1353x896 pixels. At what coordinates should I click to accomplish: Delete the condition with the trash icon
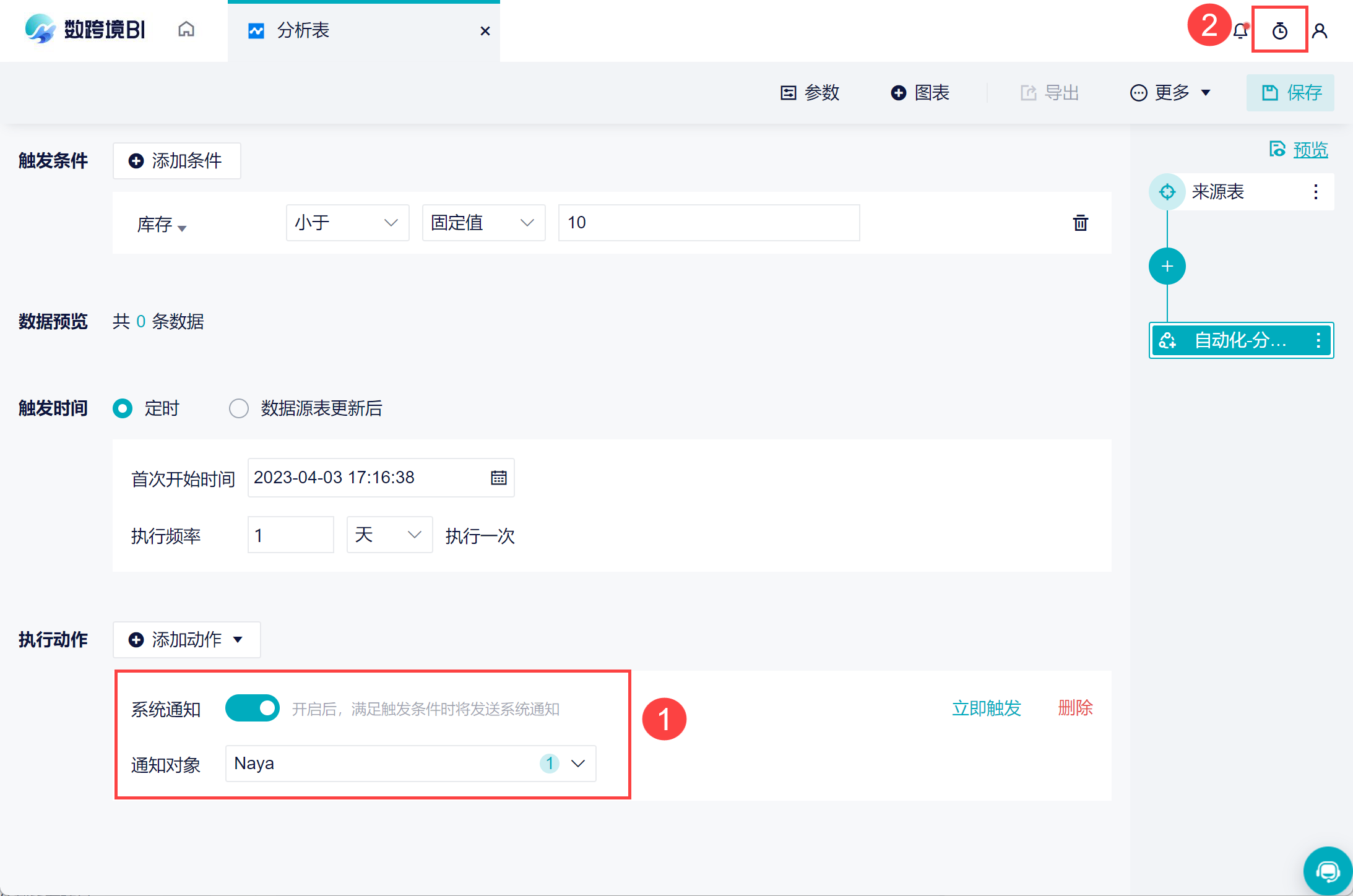1080,223
